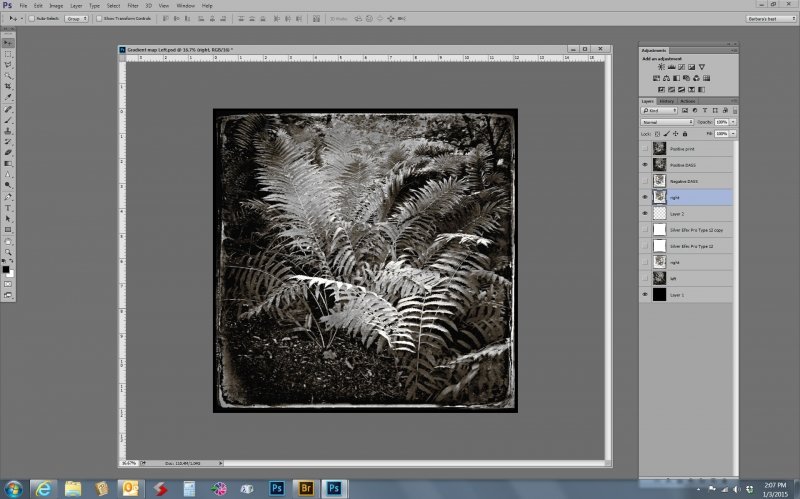
Task: Open the layer Opacity slider dropdown
Action: (x=733, y=122)
